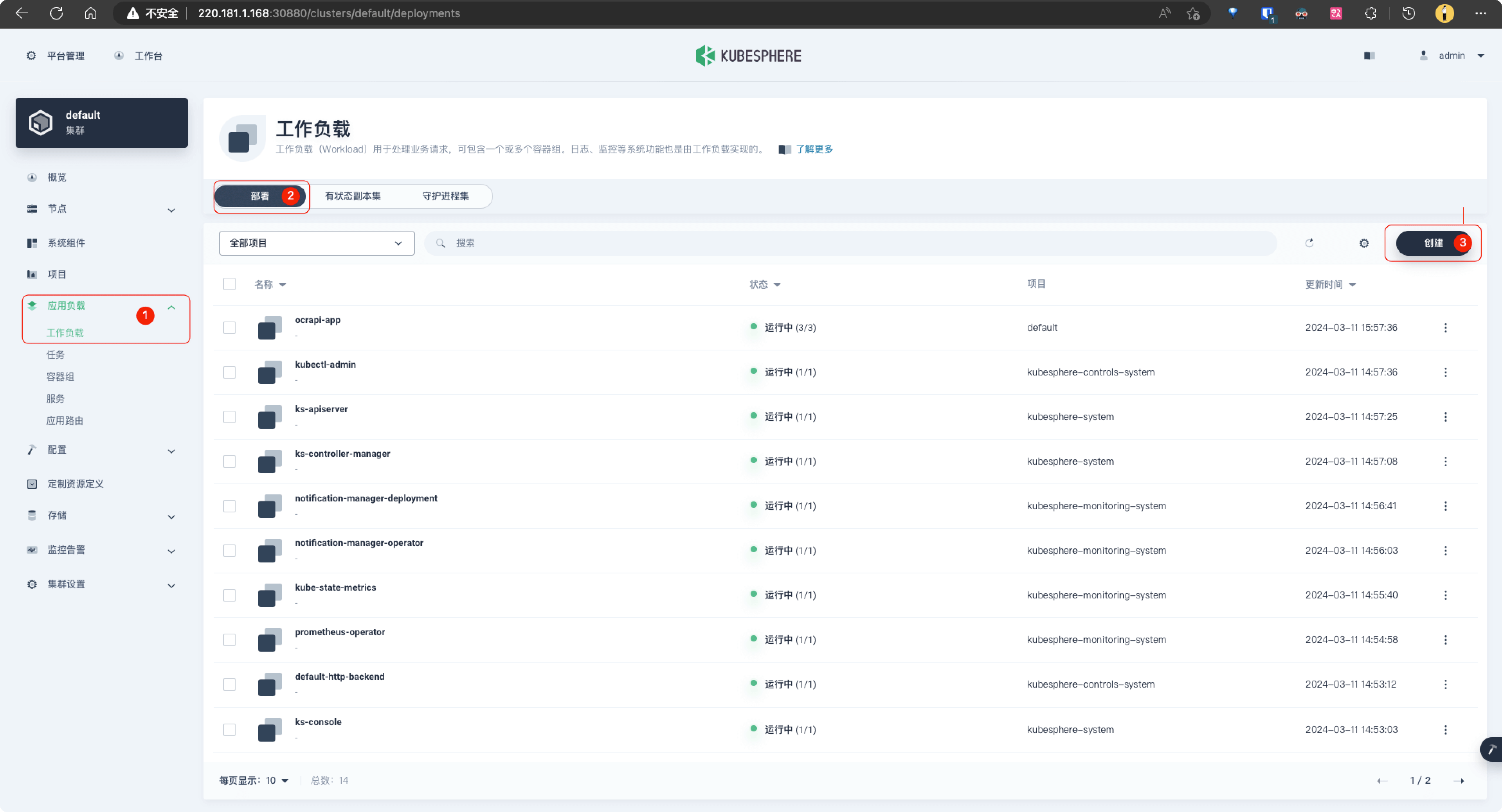Open more actions for prometheus-operator
This screenshot has height=812, width=1502.
pyautogui.click(x=1445, y=640)
